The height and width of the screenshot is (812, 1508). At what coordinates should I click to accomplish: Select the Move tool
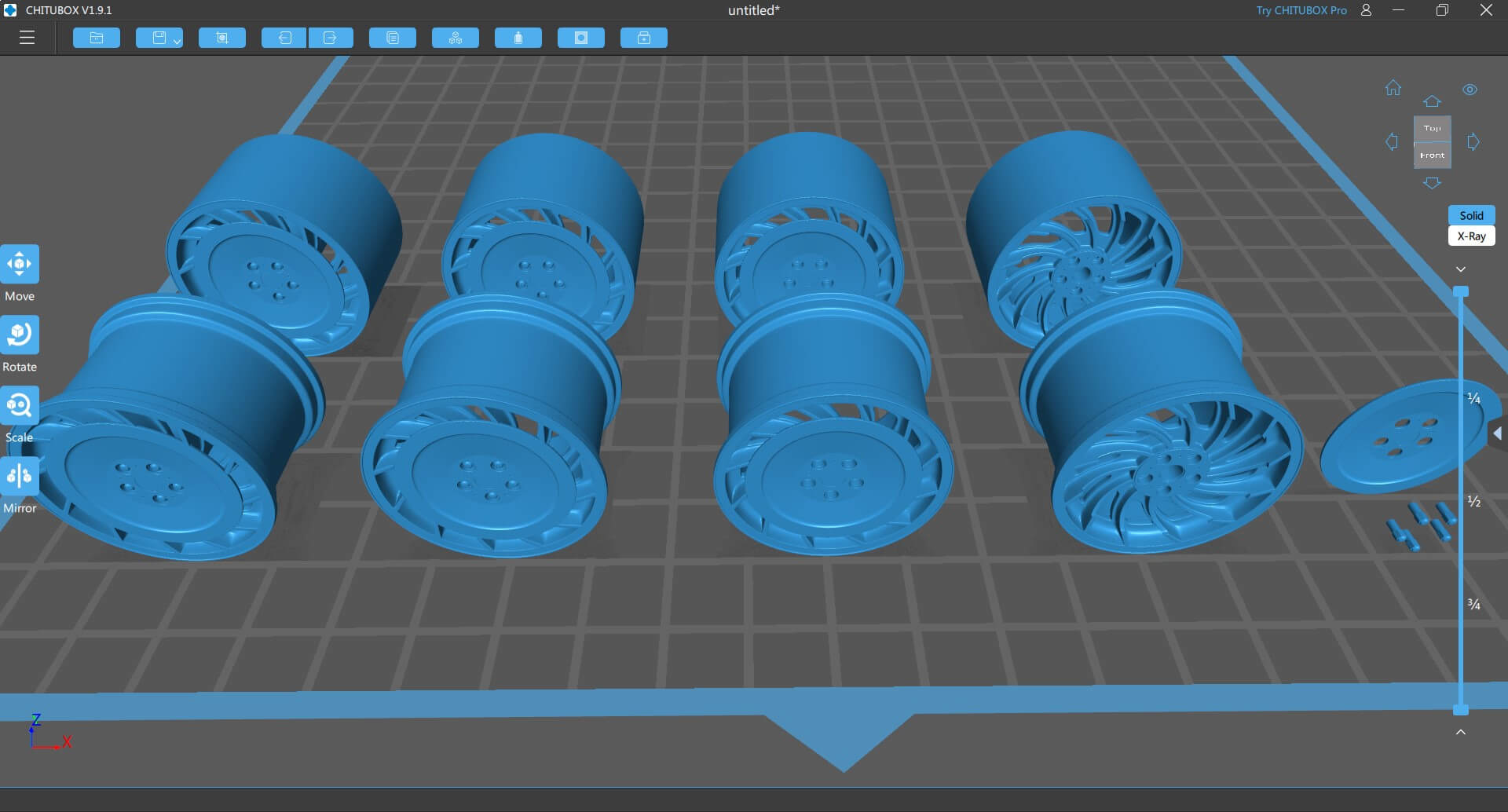[20, 265]
